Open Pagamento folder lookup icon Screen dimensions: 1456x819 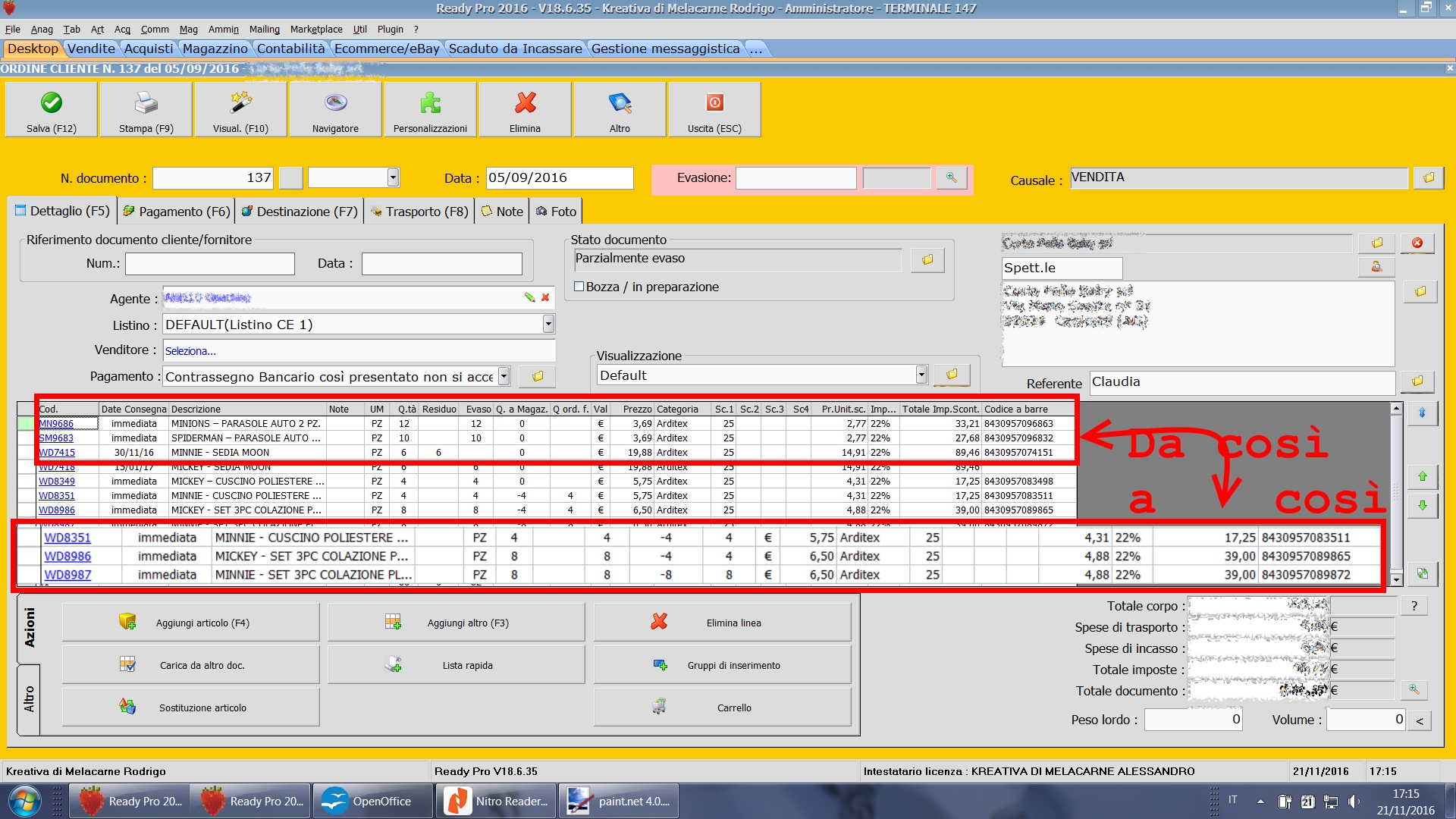538,376
